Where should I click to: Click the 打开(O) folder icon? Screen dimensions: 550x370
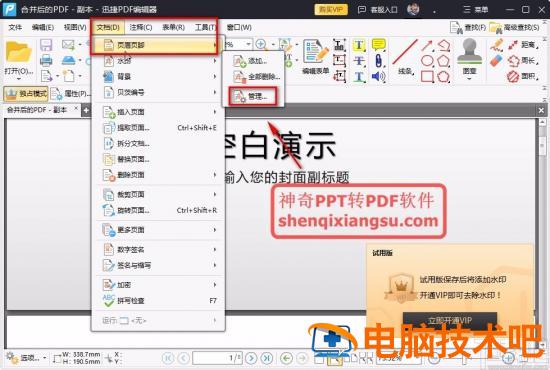pyautogui.click(x=19, y=52)
